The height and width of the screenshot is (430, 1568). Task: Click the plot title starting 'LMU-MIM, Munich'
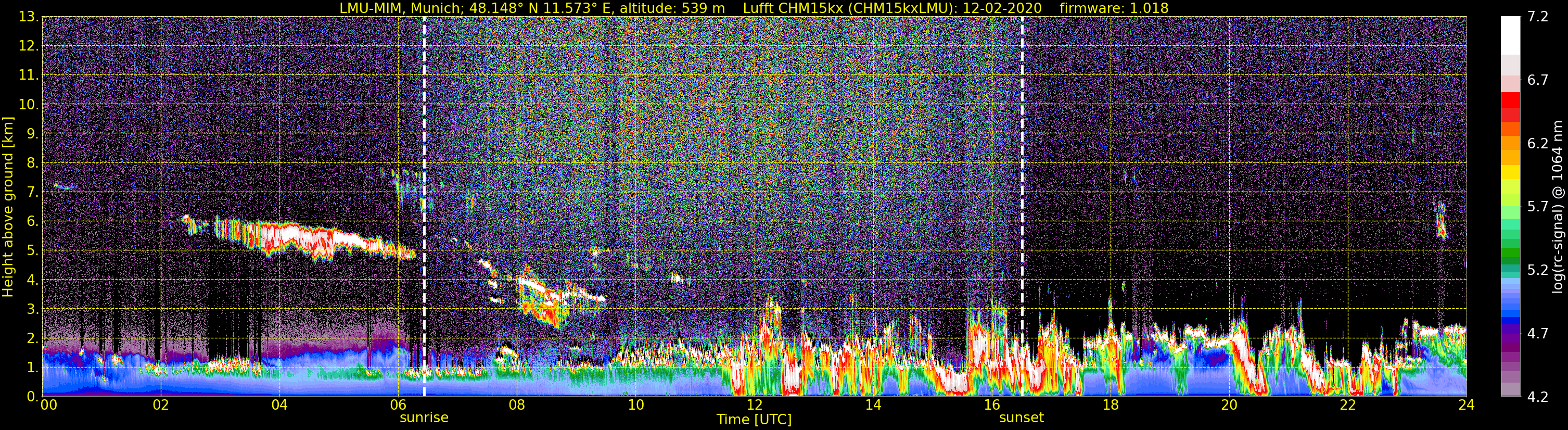754,8
